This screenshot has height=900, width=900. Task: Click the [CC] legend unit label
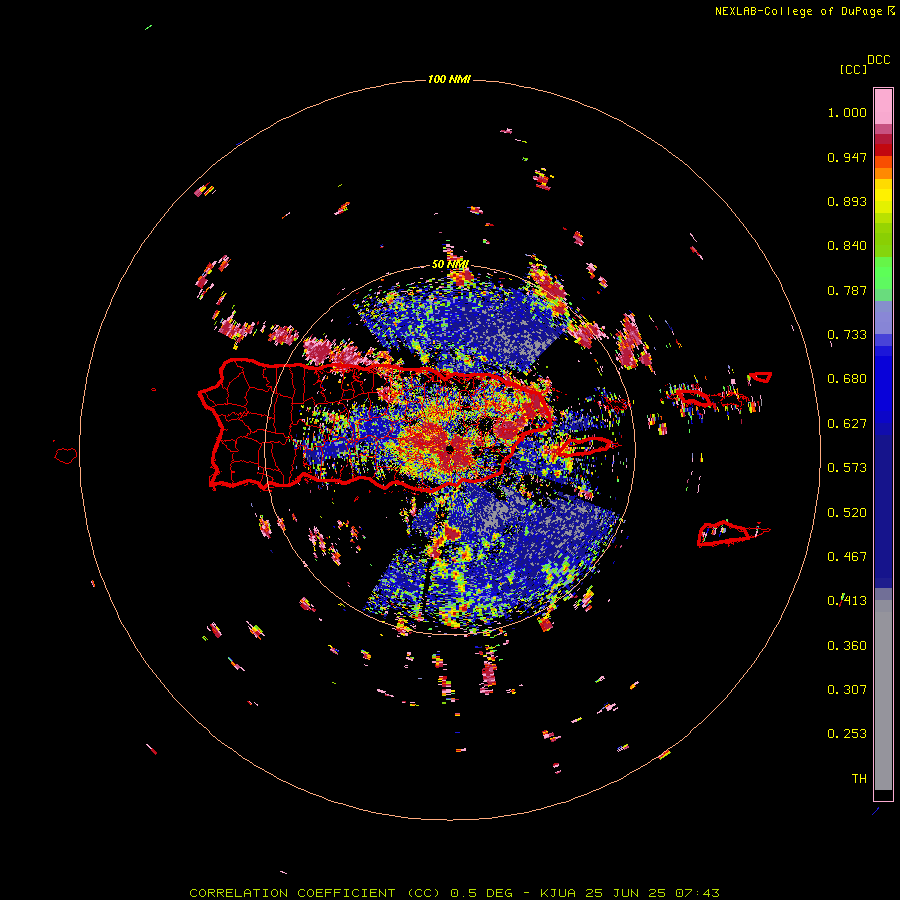[x=853, y=69]
